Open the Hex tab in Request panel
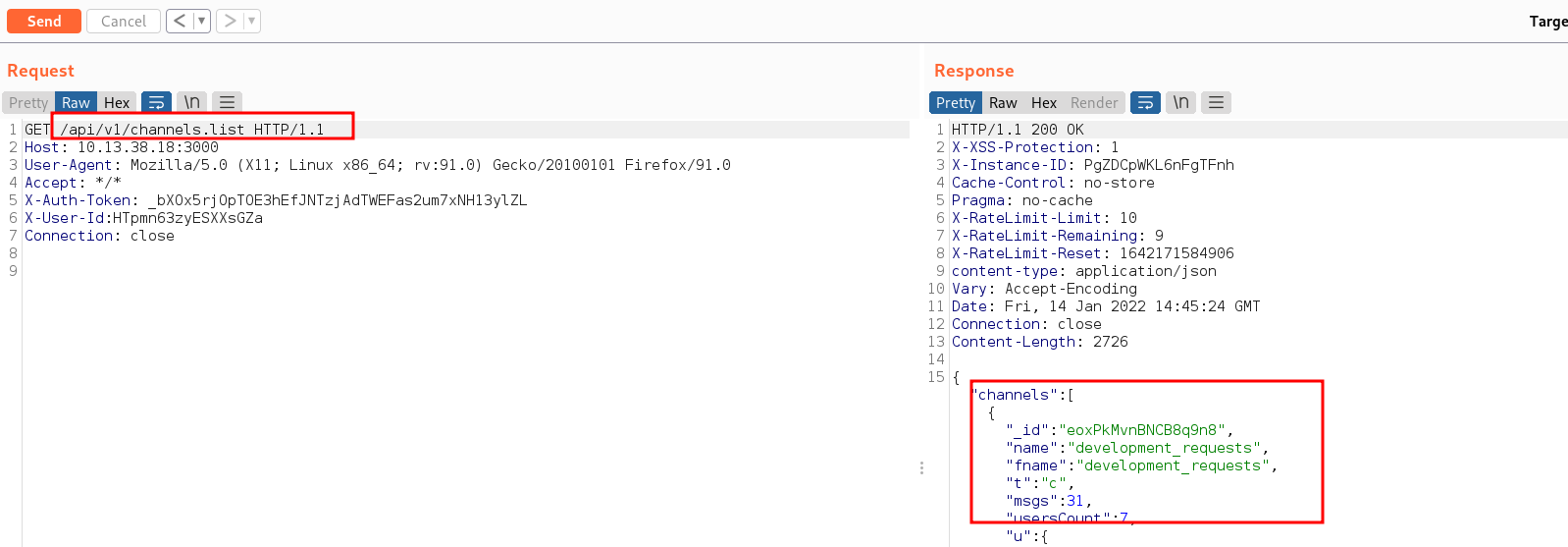The image size is (1568, 547). tap(117, 102)
